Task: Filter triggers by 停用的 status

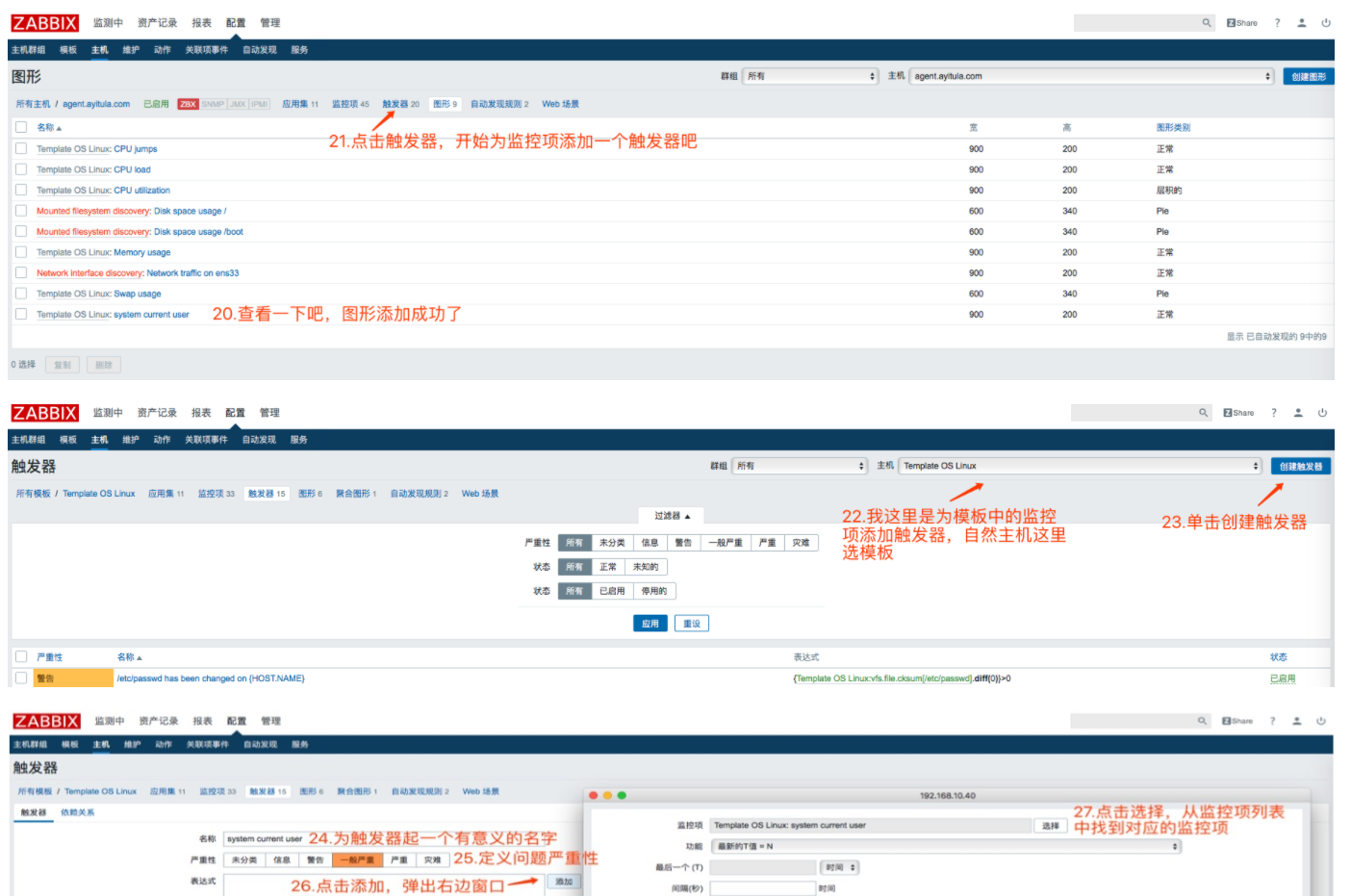Action: point(654,591)
